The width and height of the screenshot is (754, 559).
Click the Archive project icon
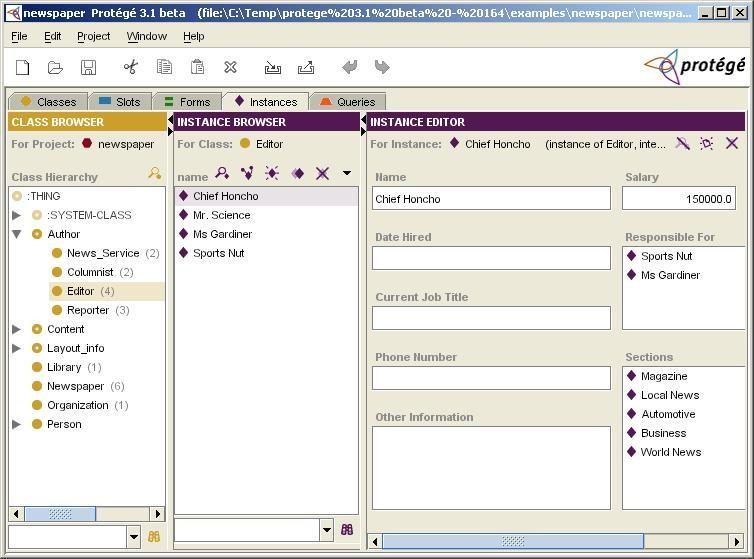click(x=273, y=67)
